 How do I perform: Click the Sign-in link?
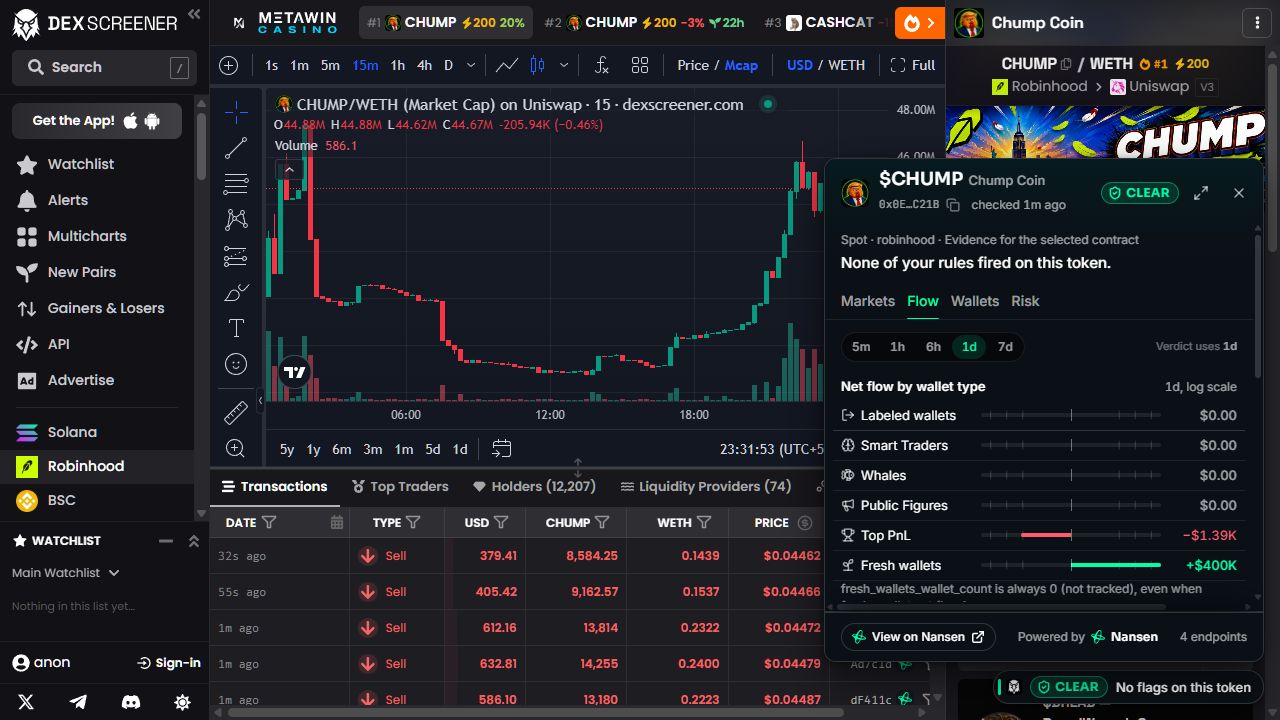[169, 662]
